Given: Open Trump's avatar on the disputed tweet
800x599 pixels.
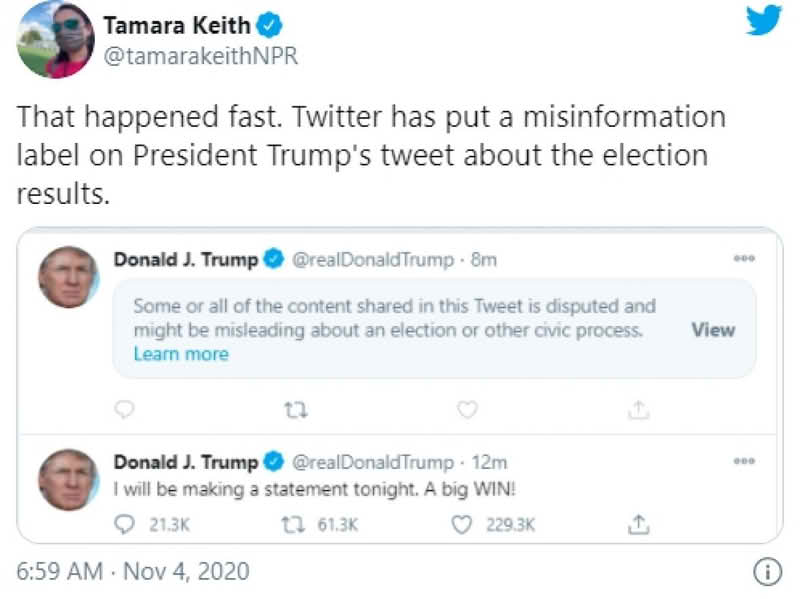Looking at the screenshot, I should pos(68,277).
